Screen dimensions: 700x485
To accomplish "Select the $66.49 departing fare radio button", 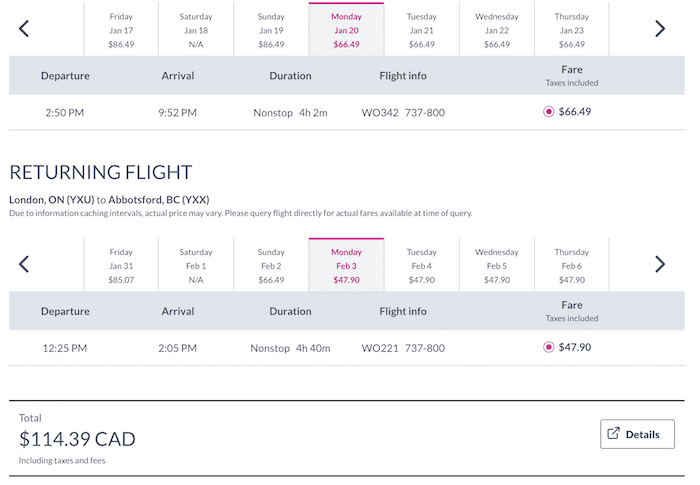I will tap(549, 112).
